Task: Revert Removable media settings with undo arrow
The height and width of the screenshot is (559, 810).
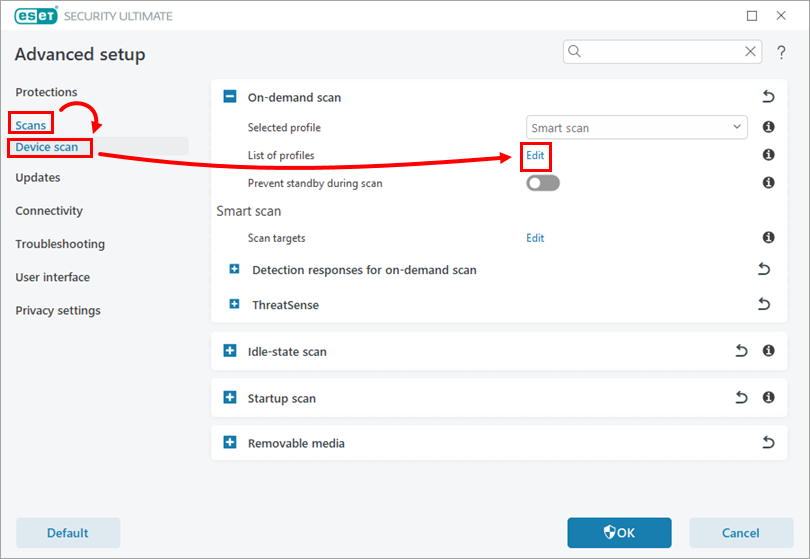Action: [x=766, y=442]
